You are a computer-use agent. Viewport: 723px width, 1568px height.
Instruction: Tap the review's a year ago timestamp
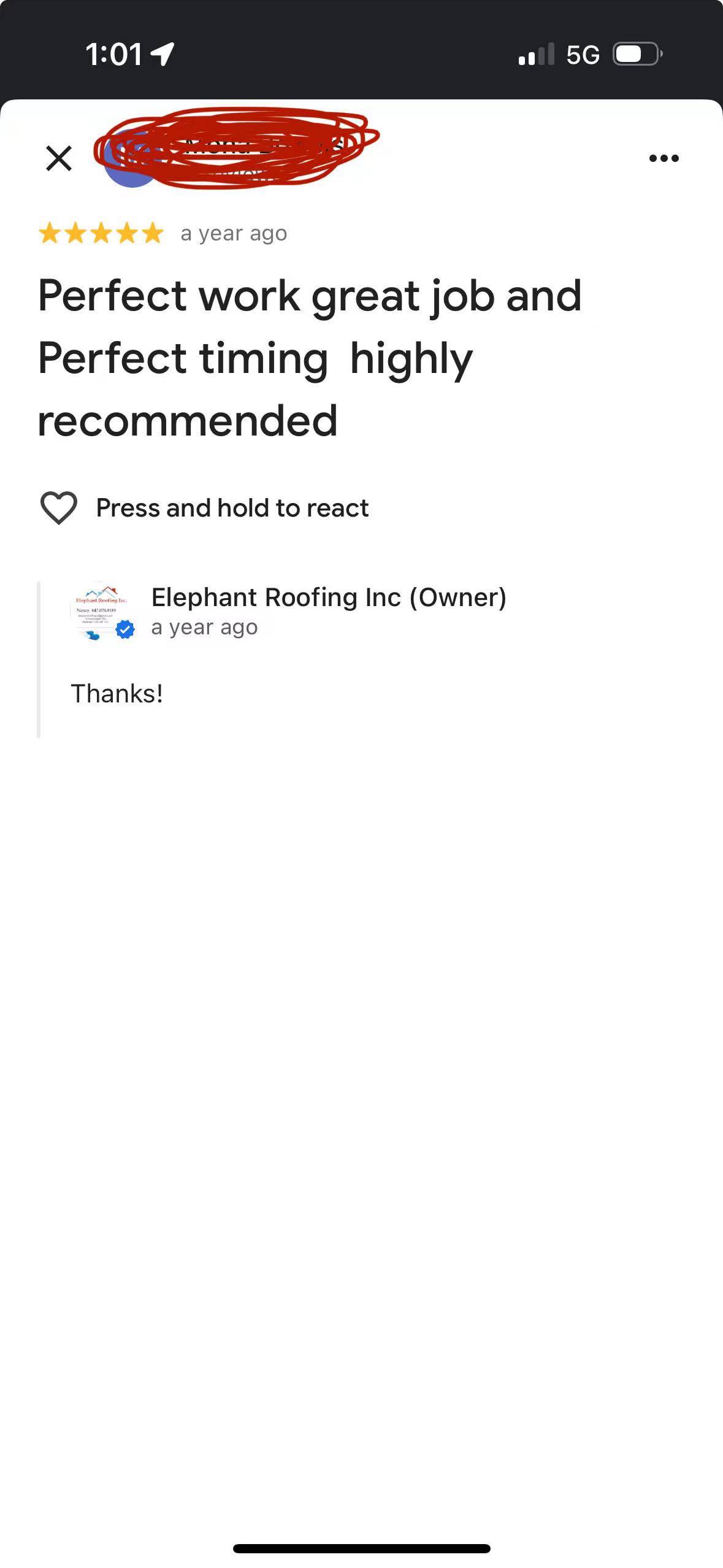234,234
